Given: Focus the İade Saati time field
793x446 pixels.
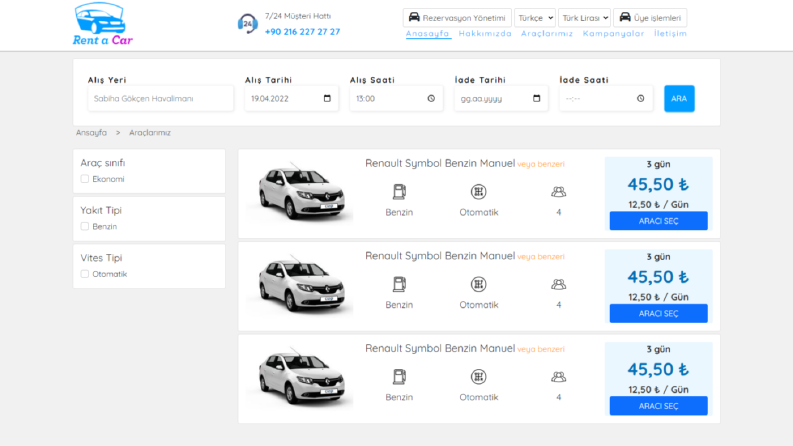Looking at the screenshot, I should [606, 98].
